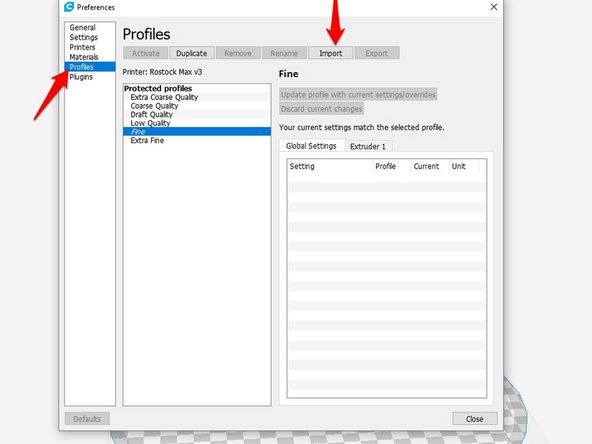The height and width of the screenshot is (444, 592).
Task: Import a profile from file
Action: click(x=331, y=53)
